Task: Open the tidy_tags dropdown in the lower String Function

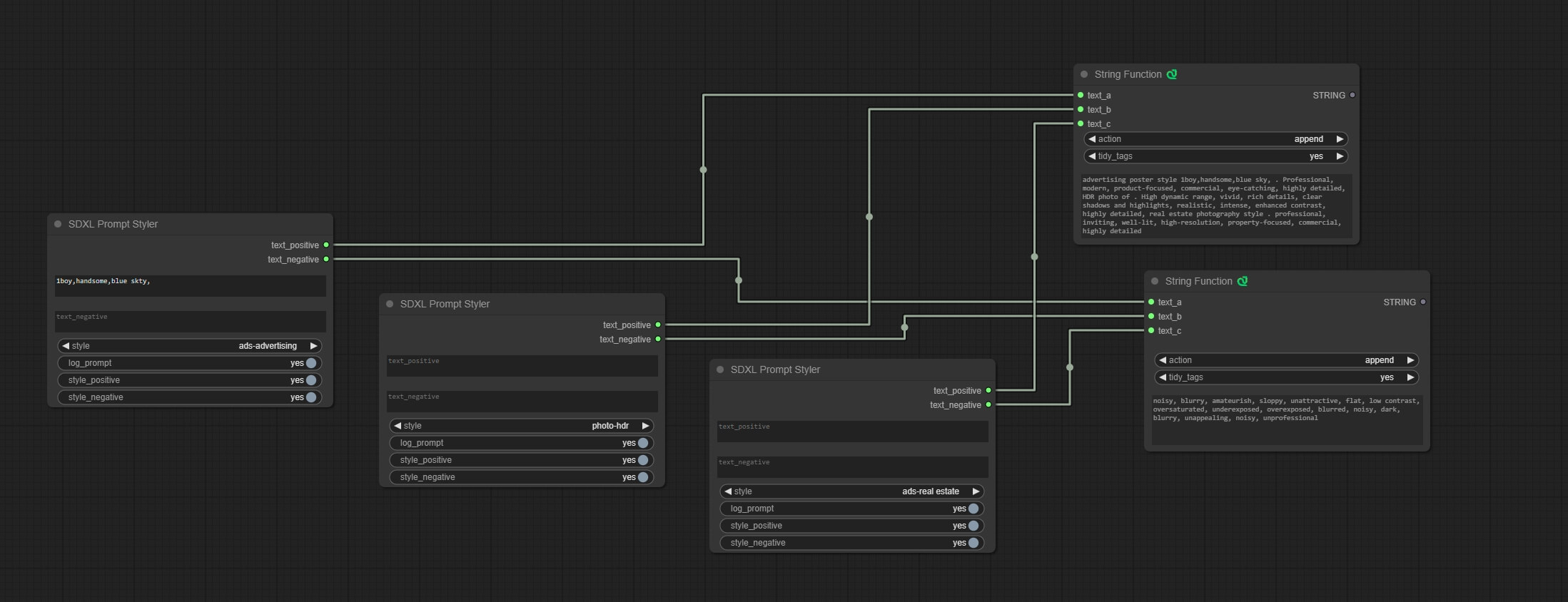Action: click(x=1287, y=377)
